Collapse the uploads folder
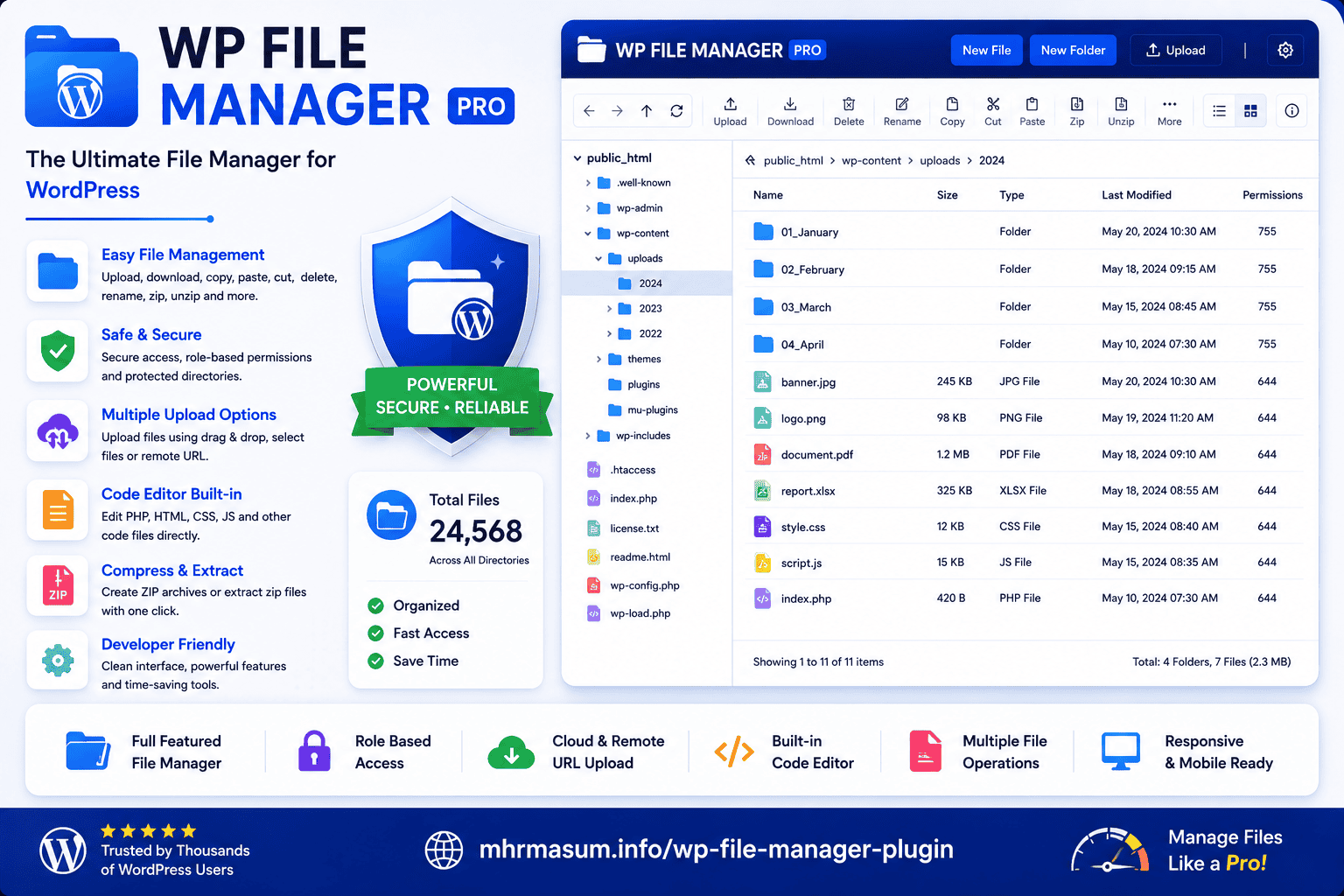The width and height of the screenshot is (1344, 896). (598, 259)
